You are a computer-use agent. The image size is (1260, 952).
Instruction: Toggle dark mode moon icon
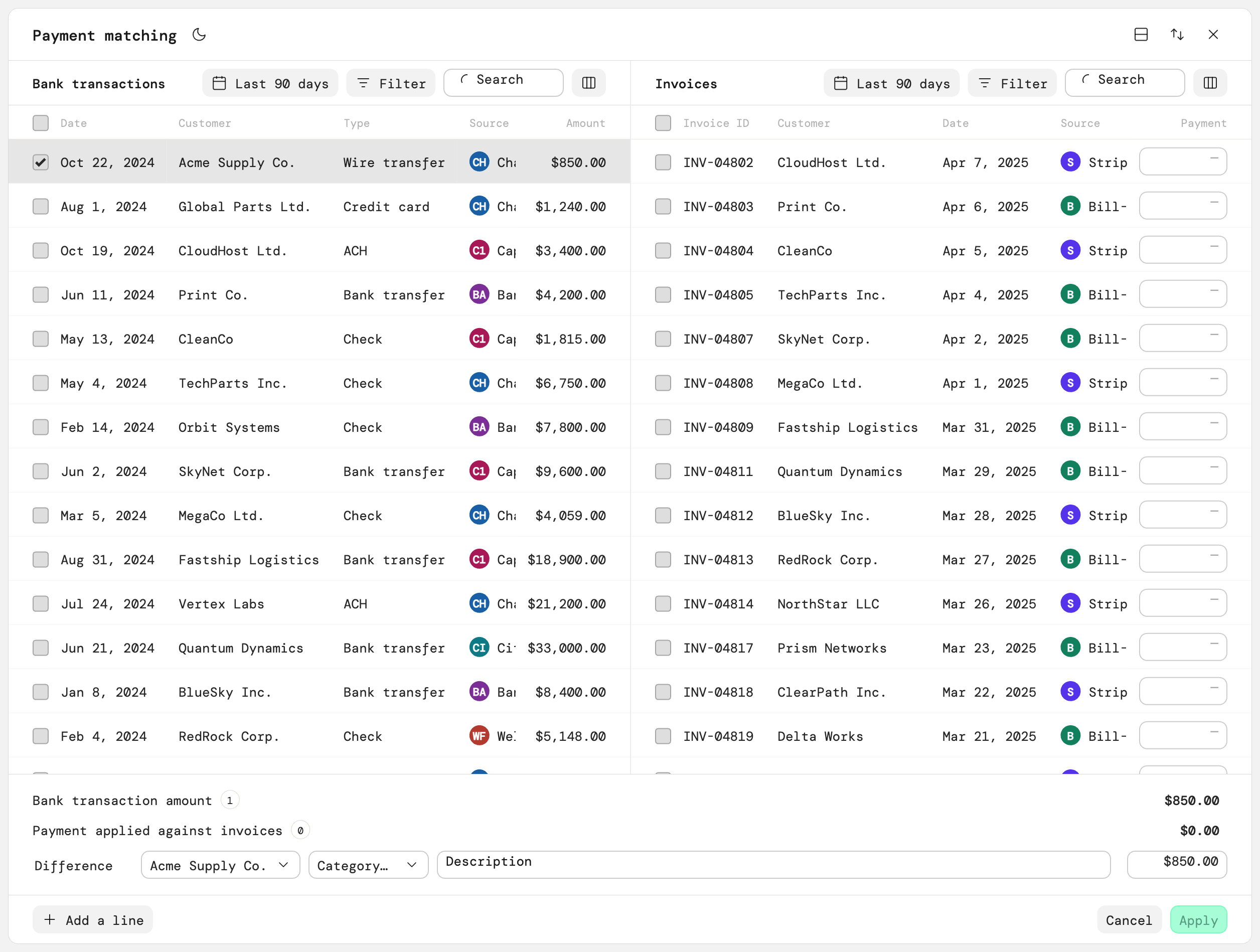tap(199, 35)
